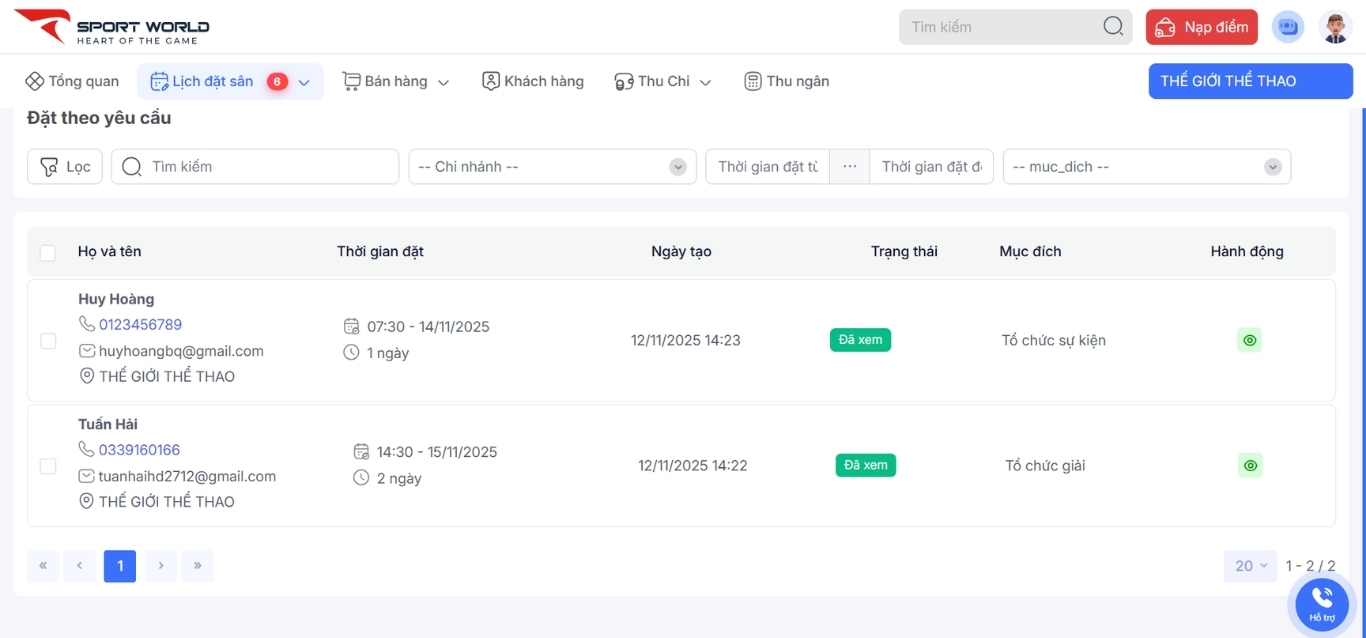
Task: Click the Hỗ trợ phone support button
Action: (1321, 603)
